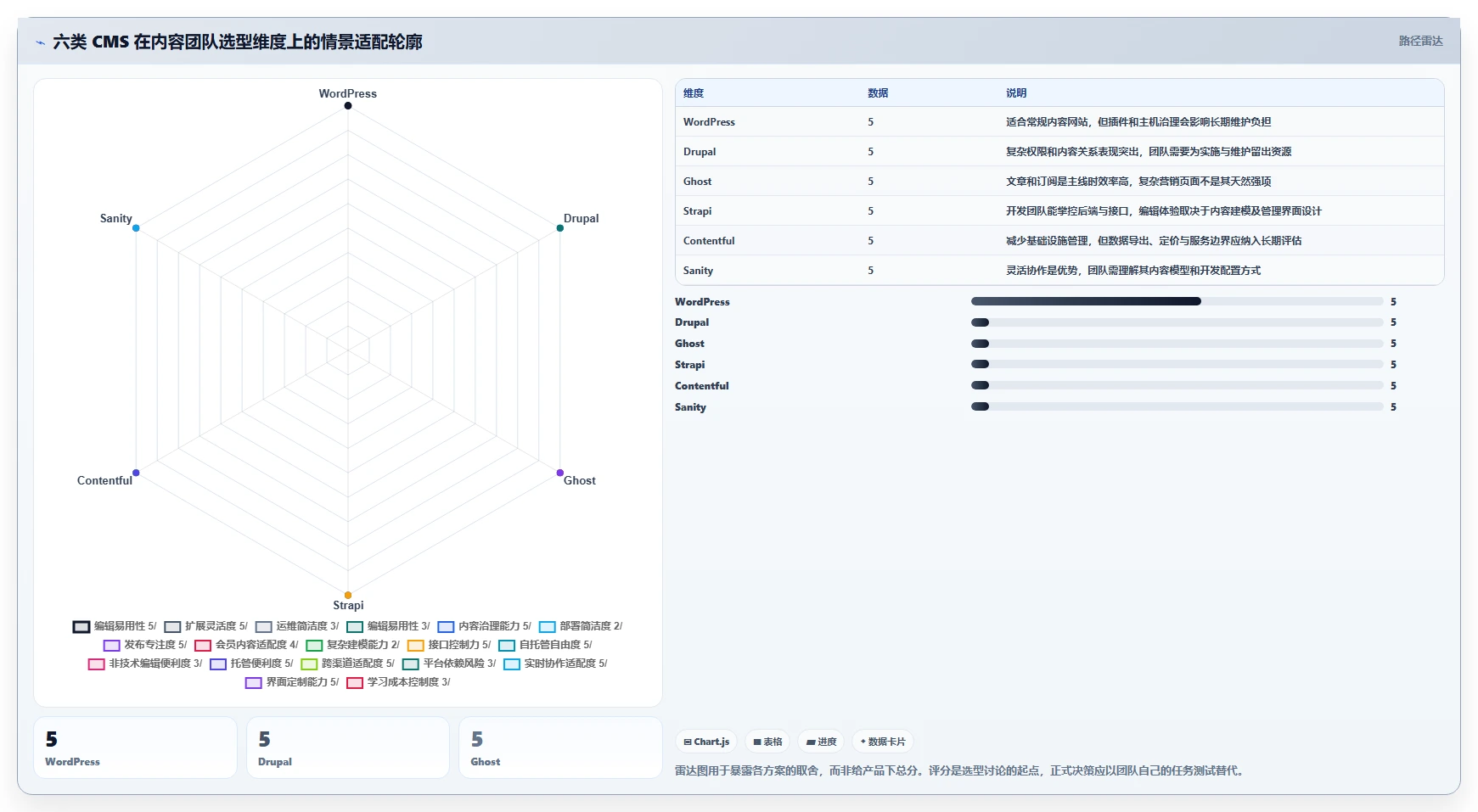The width and height of the screenshot is (1478, 812).
Task: Click the WordPress data point on the radar
Action: pos(348,106)
